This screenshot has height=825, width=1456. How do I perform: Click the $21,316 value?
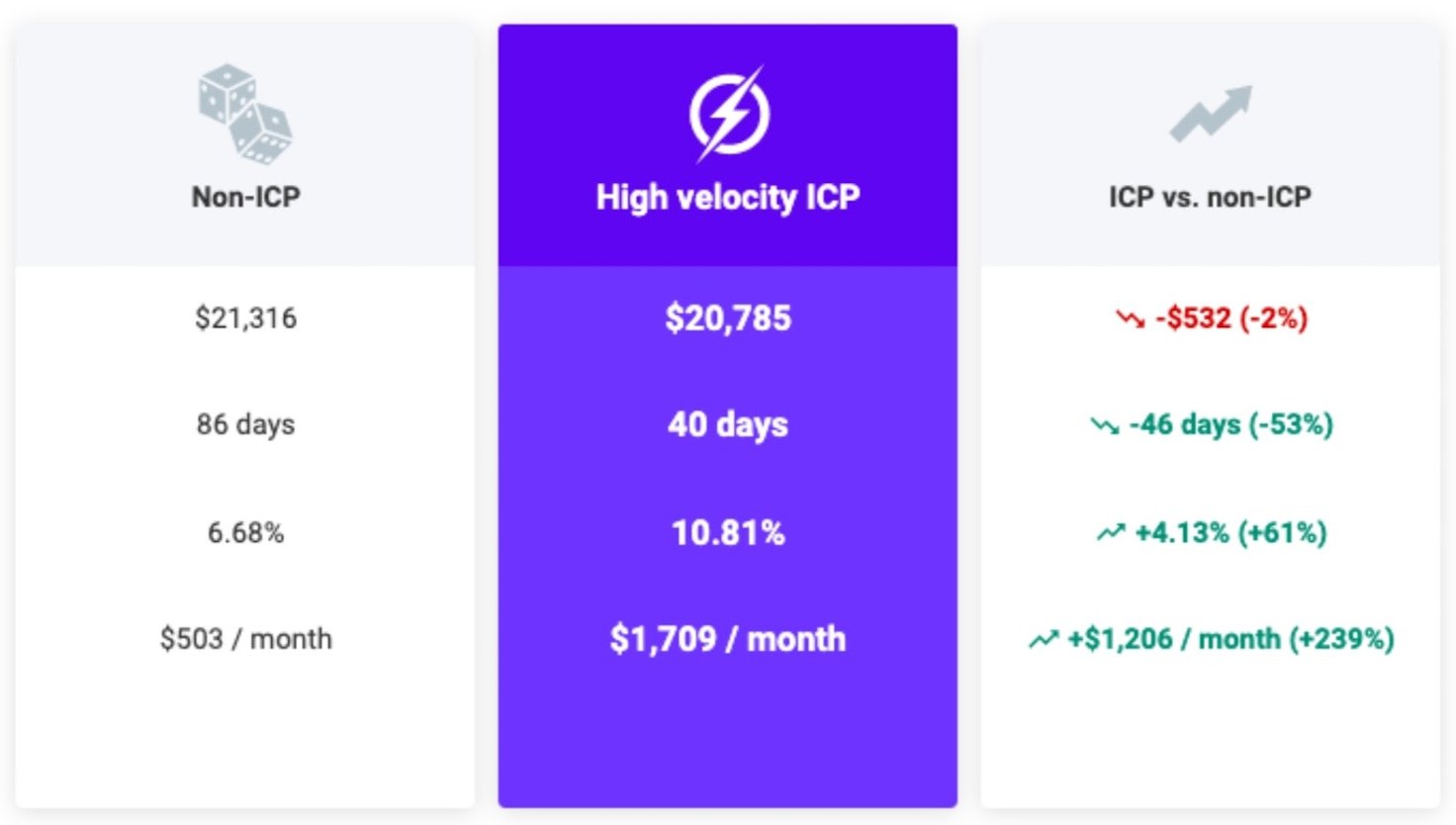pos(245,319)
